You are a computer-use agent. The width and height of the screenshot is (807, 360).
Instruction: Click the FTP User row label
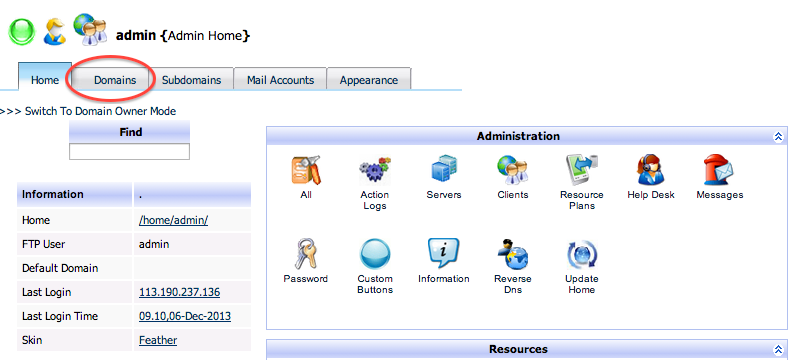44,244
